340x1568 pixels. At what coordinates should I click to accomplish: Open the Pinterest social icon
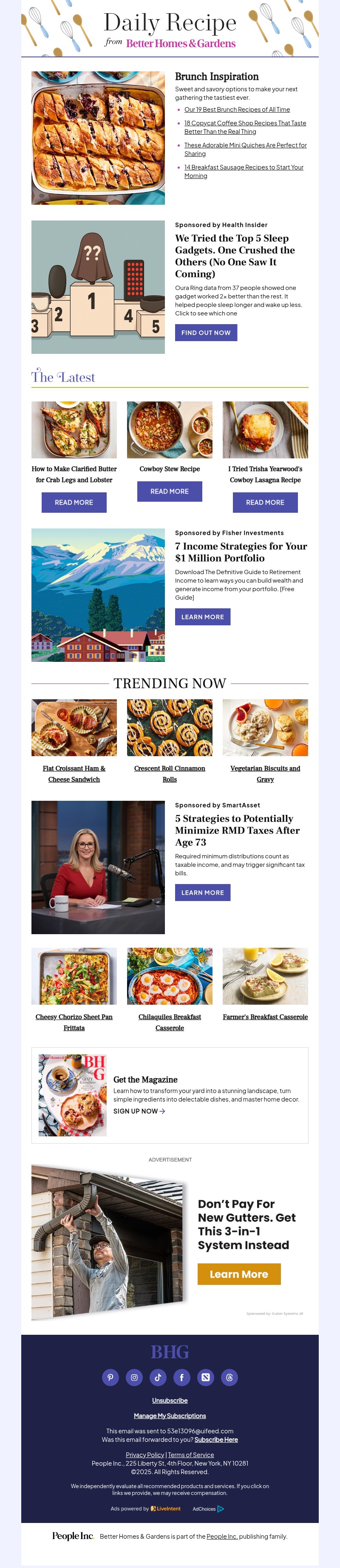(110, 1378)
